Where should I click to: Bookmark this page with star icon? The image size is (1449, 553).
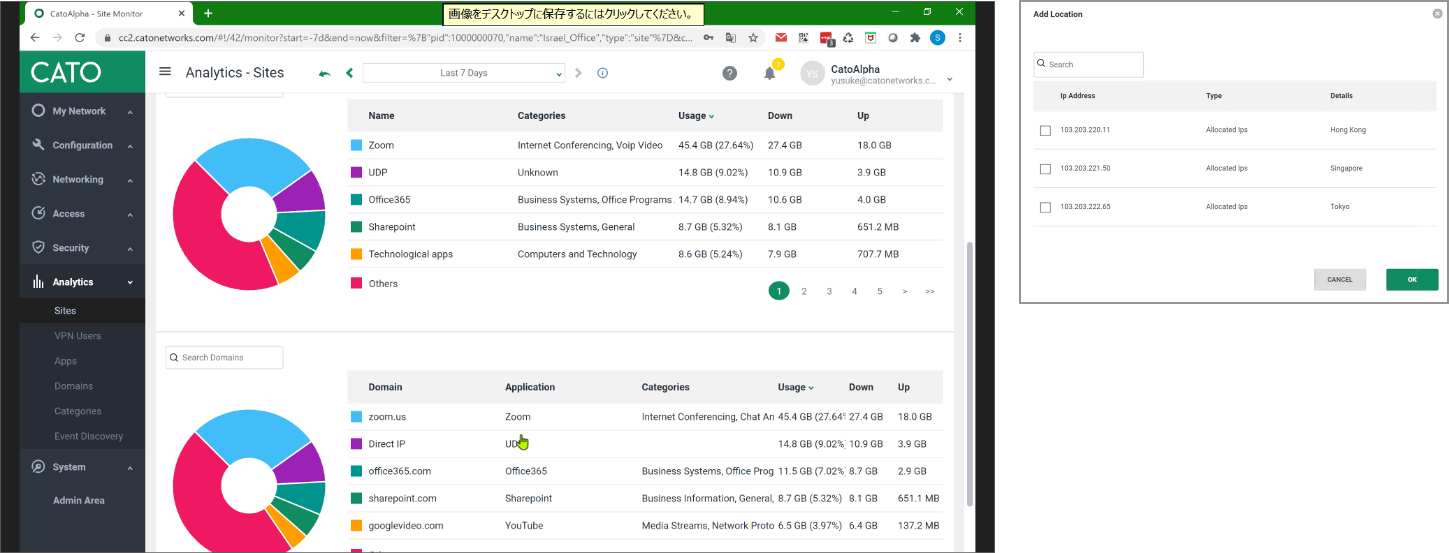(x=753, y=37)
